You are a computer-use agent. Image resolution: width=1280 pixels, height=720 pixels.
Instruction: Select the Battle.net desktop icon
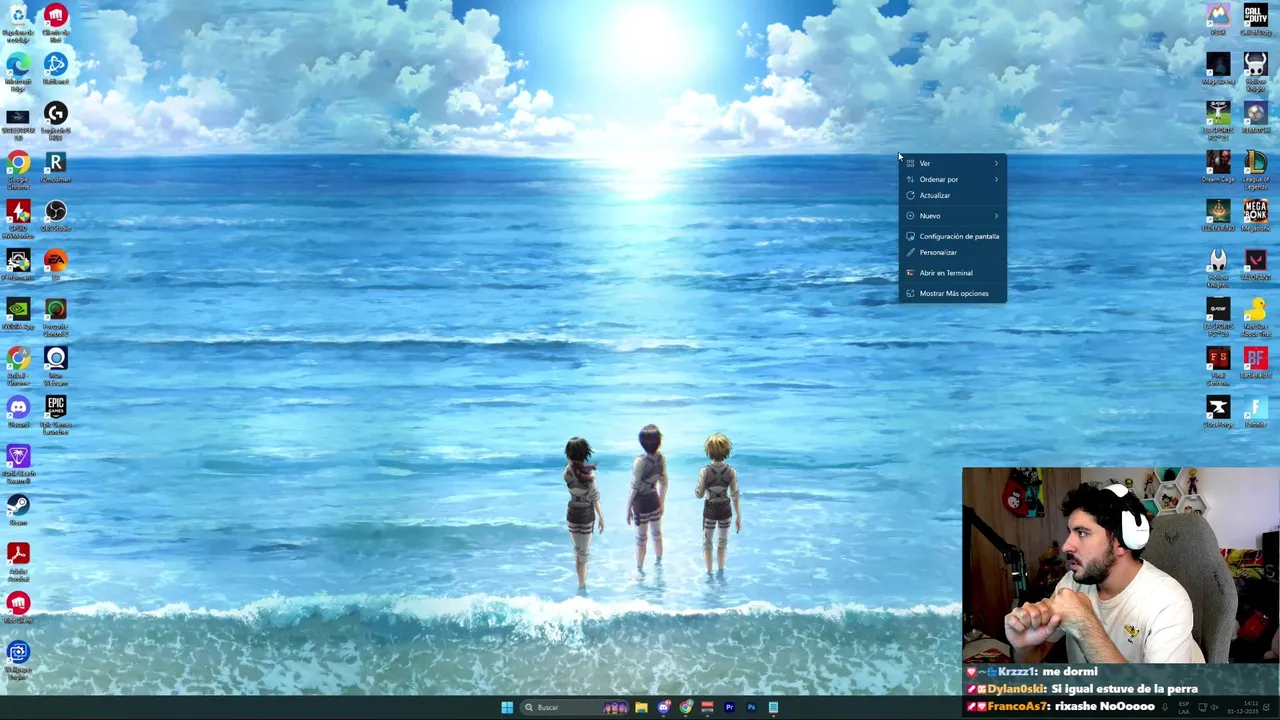point(56,70)
